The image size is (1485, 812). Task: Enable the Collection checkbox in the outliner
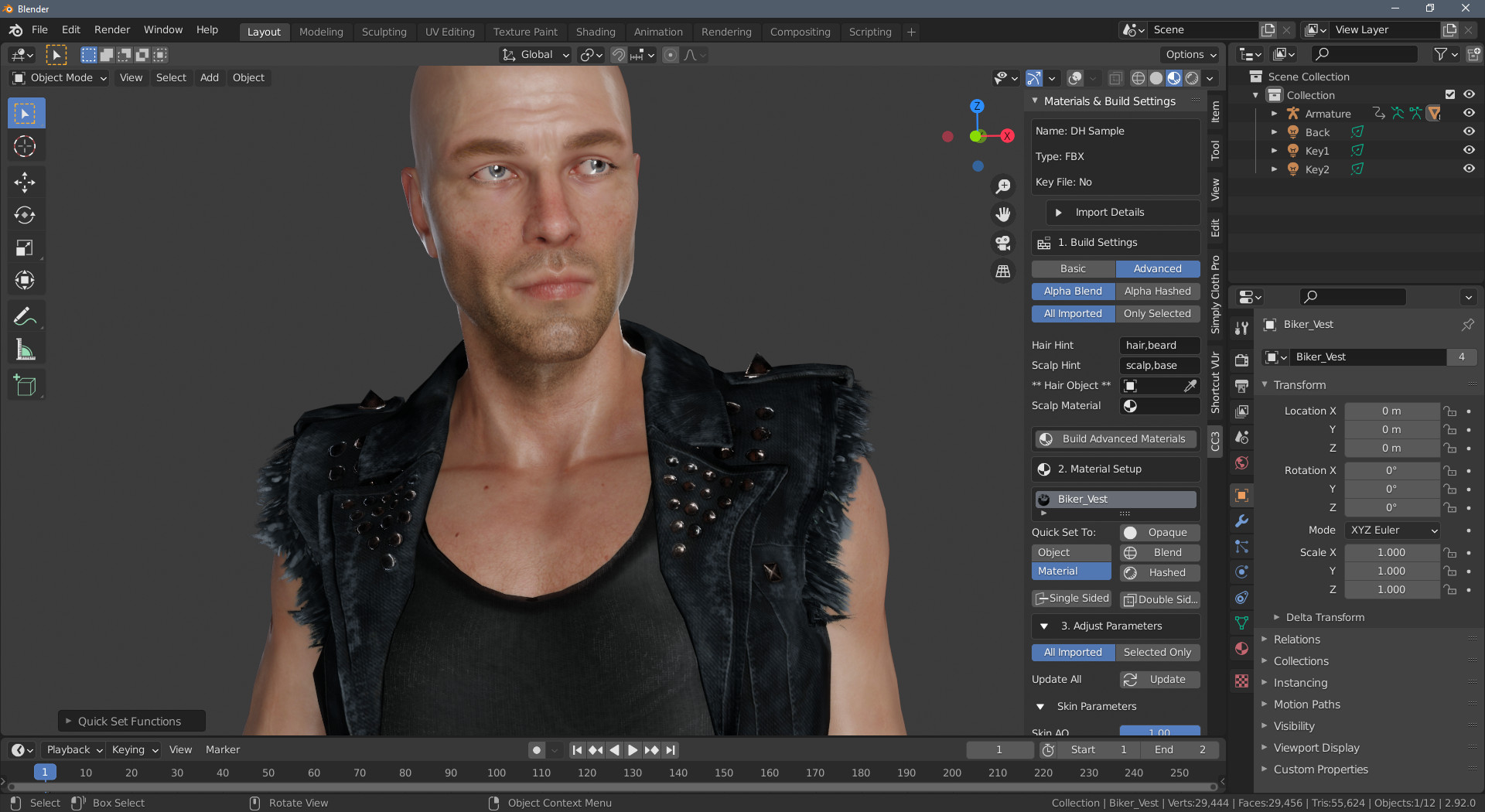1450,94
